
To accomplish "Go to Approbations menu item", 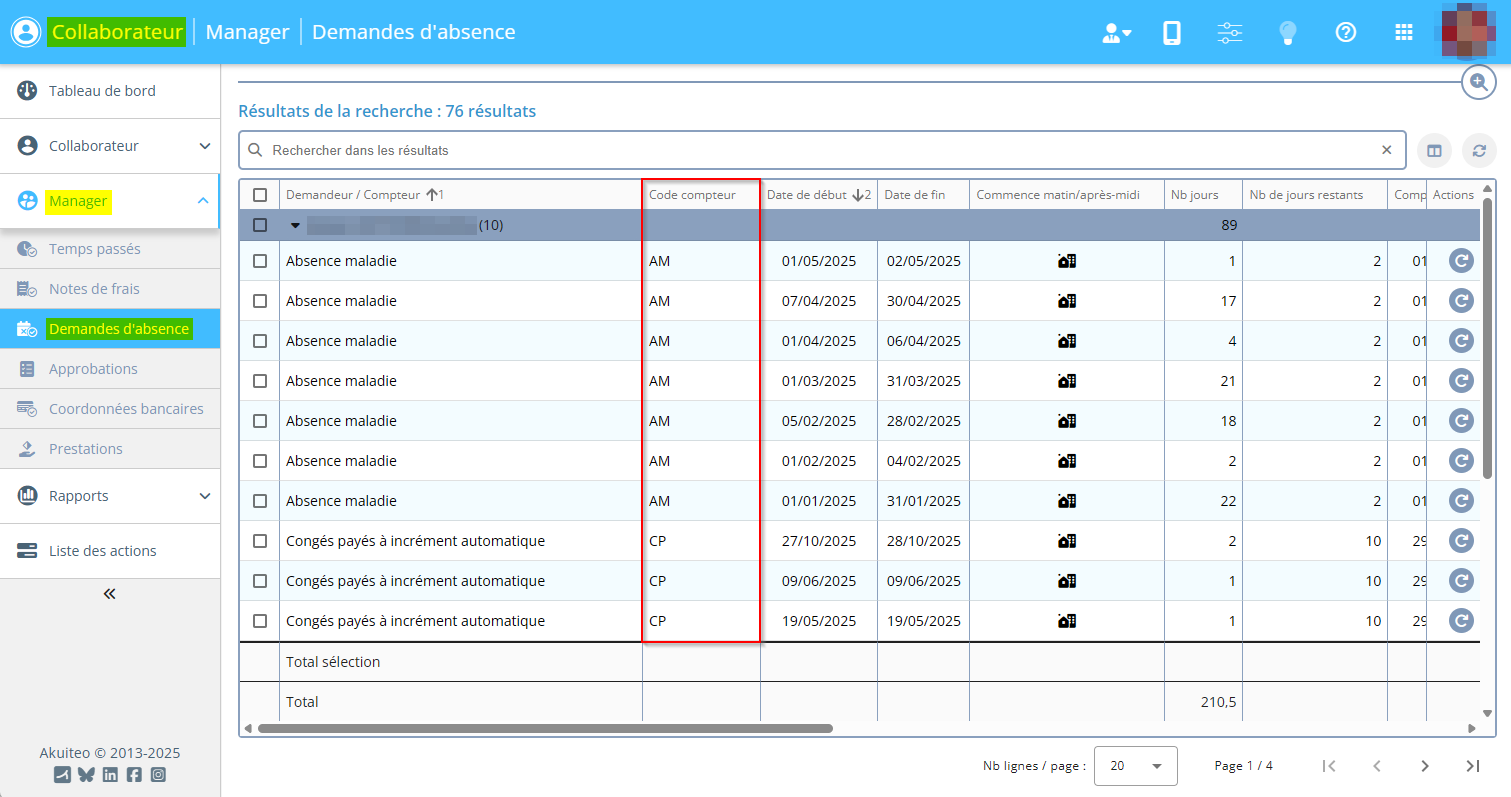I will (x=93, y=369).
